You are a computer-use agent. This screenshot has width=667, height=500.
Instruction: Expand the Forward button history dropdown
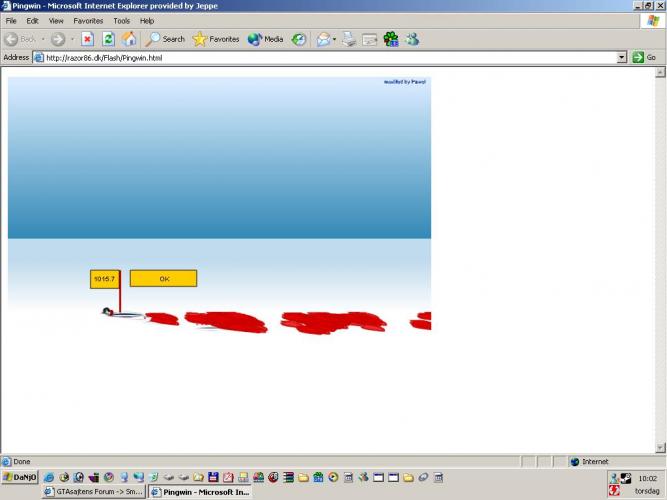click(72, 39)
